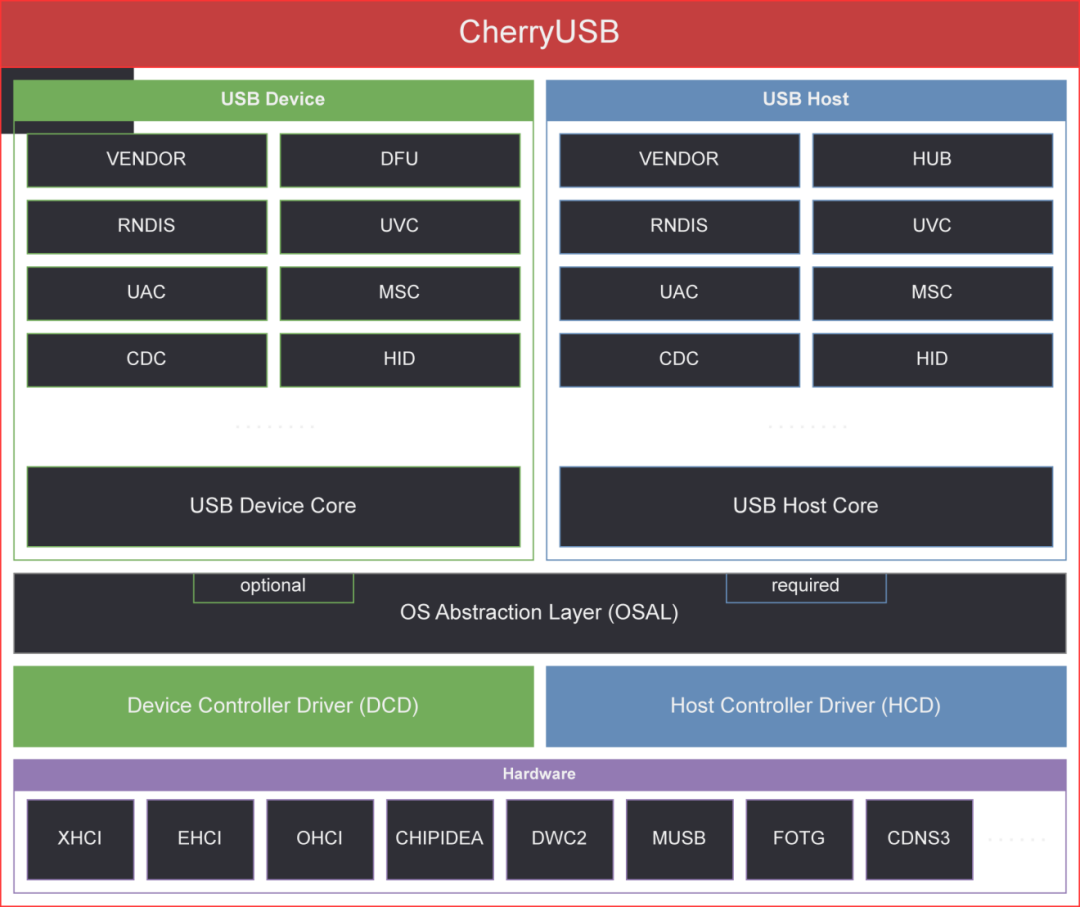The height and width of the screenshot is (907, 1080).
Task: Click the EHCI hardware block
Action: coord(200,840)
